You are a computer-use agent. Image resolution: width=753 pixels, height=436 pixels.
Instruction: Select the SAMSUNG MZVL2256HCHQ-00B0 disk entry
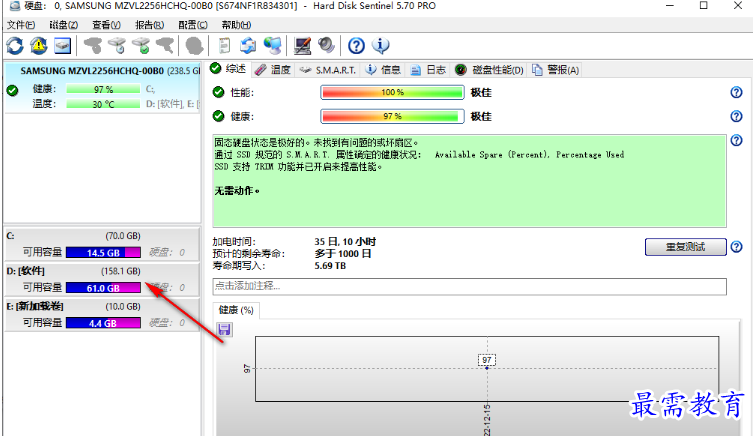[102, 88]
